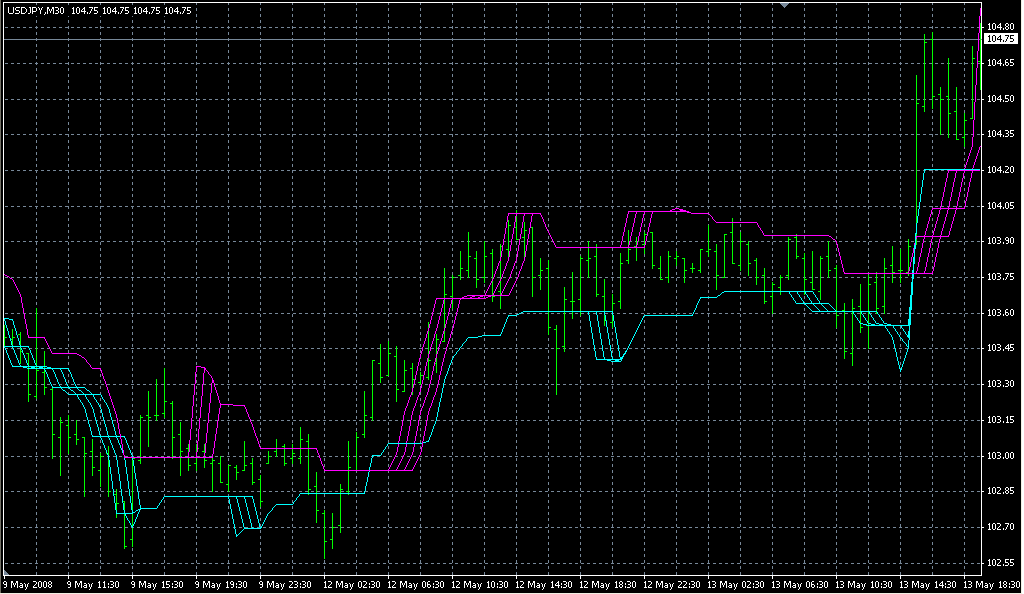Click the chart shift triangle marker
Viewport: 1024px width, 594px height.
click(x=786, y=6)
